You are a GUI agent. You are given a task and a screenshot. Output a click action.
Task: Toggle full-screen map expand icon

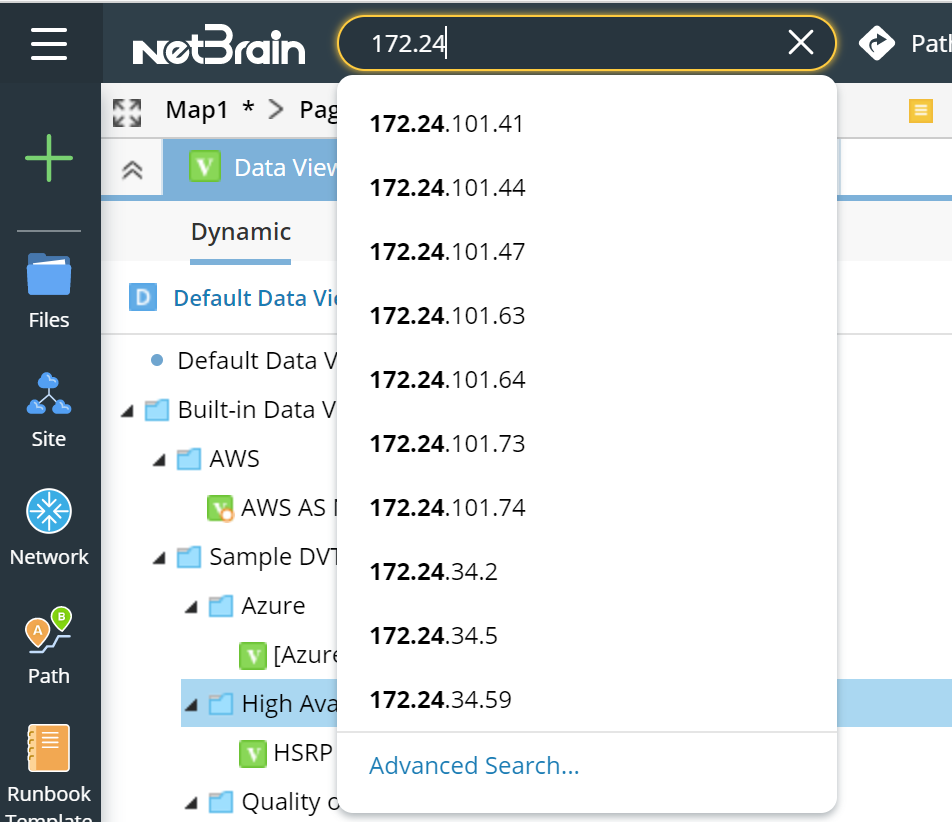click(127, 113)
